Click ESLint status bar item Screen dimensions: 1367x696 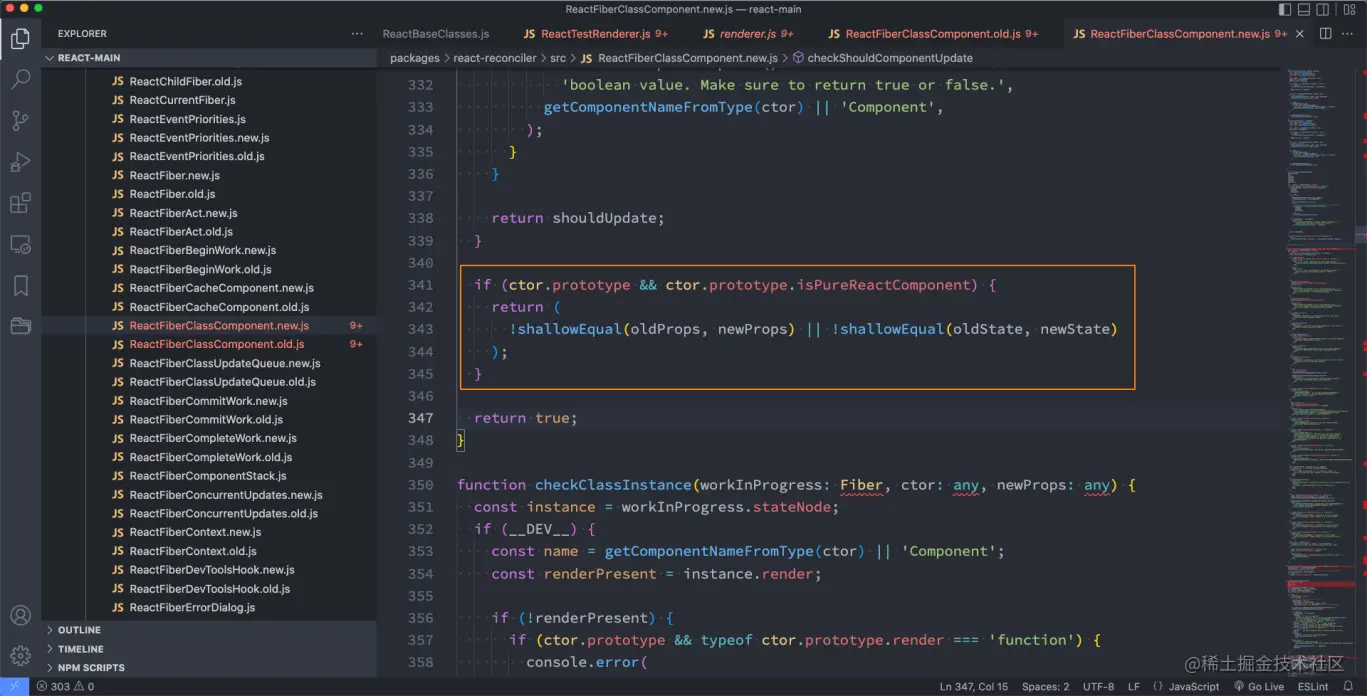1313,687
